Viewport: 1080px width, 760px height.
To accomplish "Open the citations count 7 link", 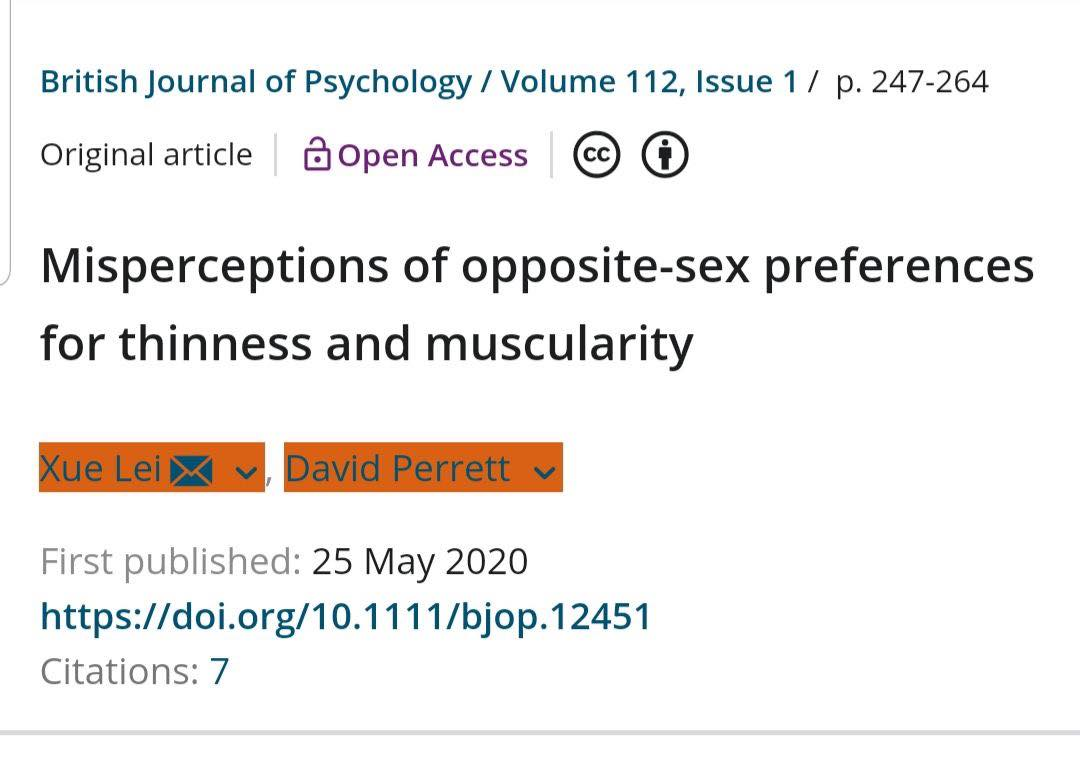I will pos(219,671).
